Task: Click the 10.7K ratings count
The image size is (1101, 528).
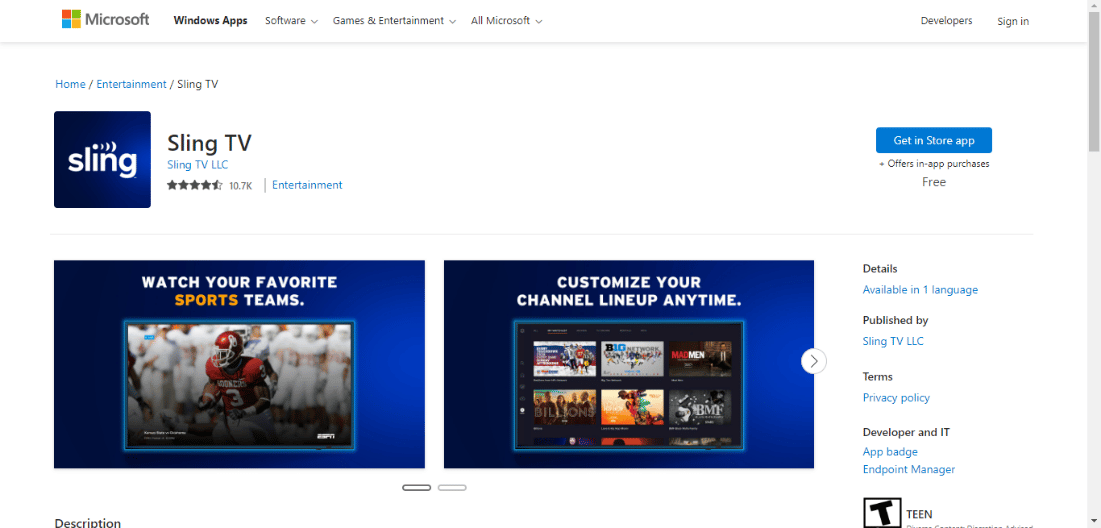Action: click(x=240, y=186)
